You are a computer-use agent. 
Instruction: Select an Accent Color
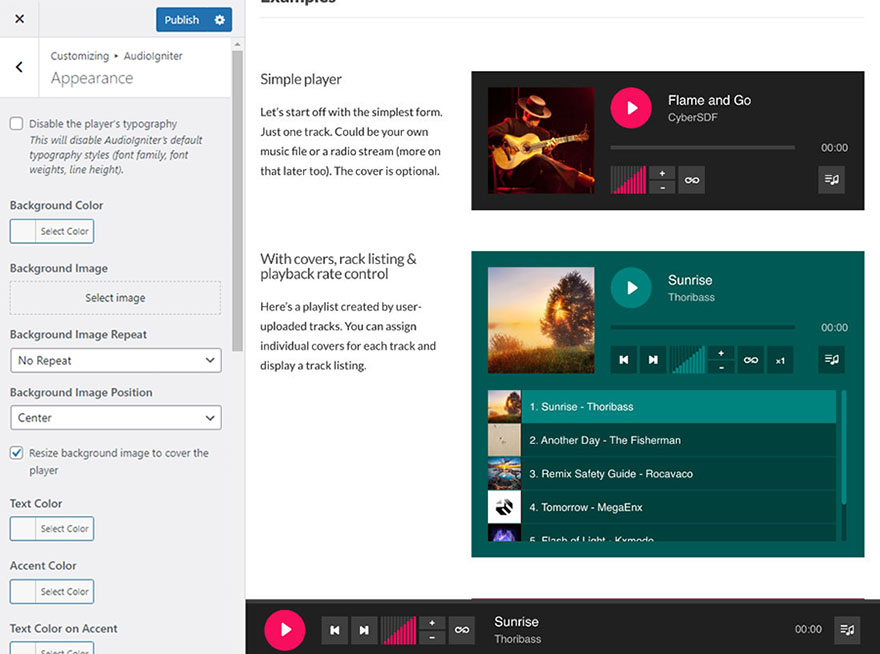click(x=52, y=592)
